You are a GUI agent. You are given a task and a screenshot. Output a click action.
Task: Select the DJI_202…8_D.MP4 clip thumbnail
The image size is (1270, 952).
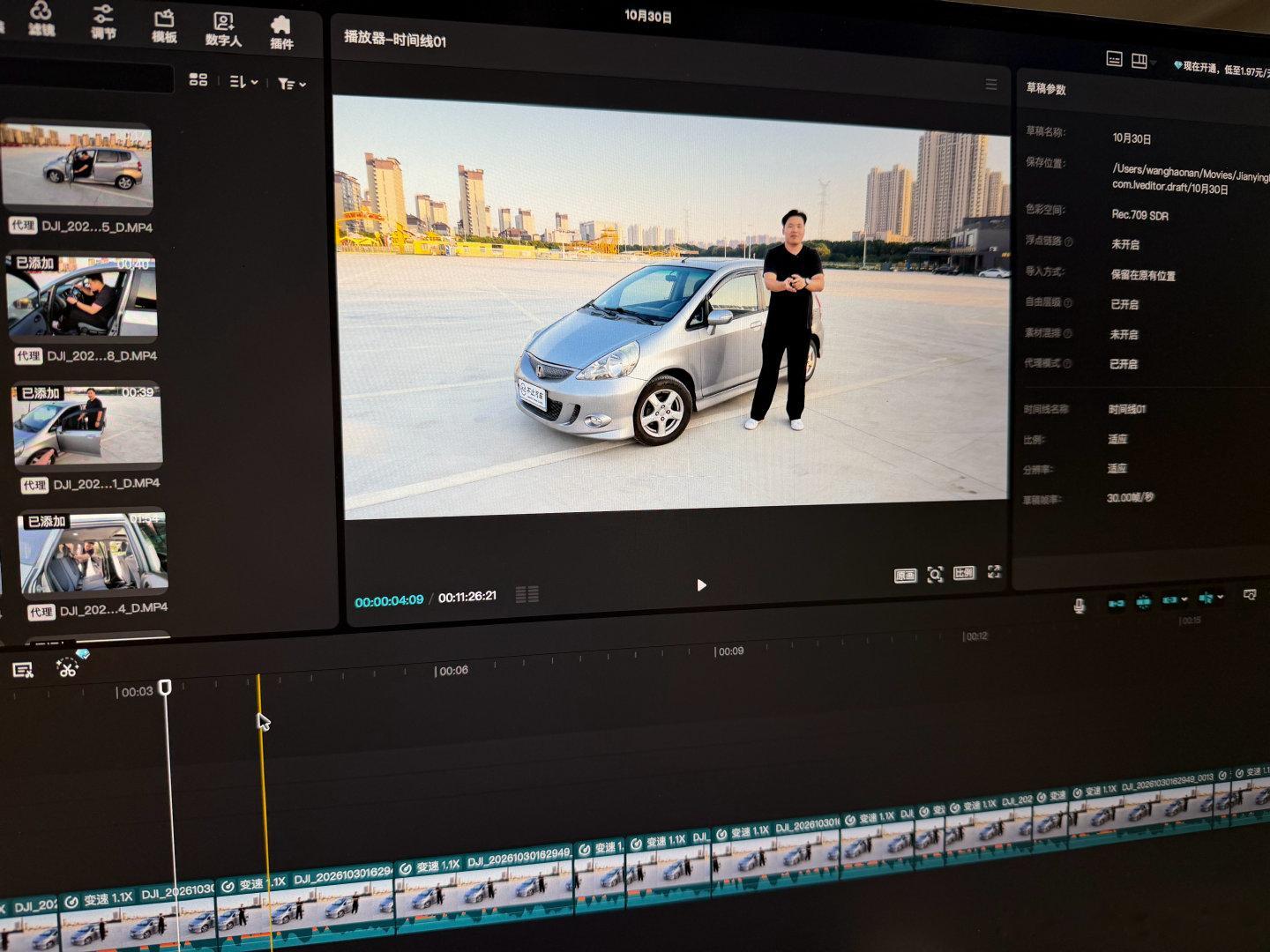[82, 298]
